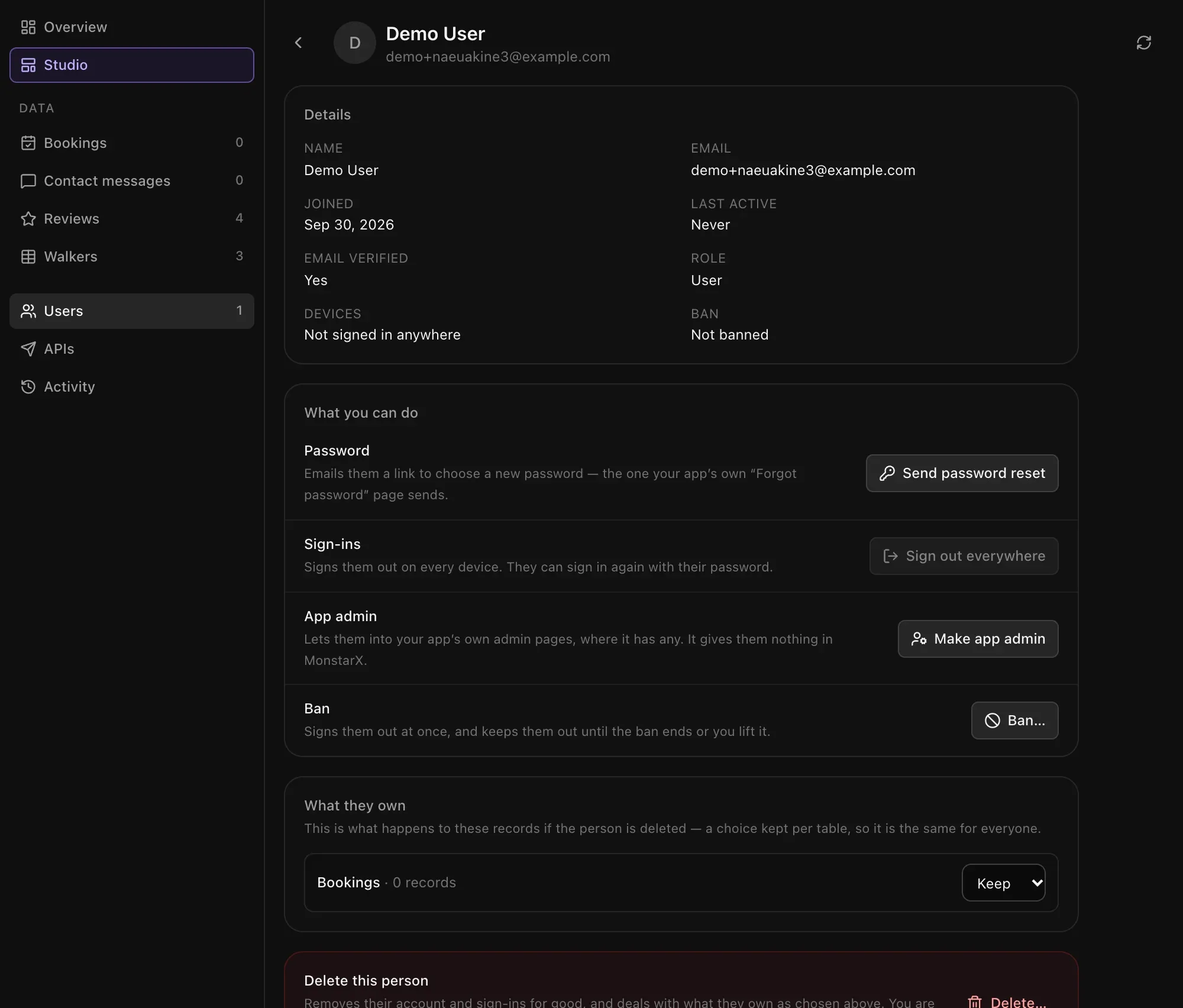This screenshot has height=1008, width=1183.
Task: Send a password reset email
Action: click(962, 473)
